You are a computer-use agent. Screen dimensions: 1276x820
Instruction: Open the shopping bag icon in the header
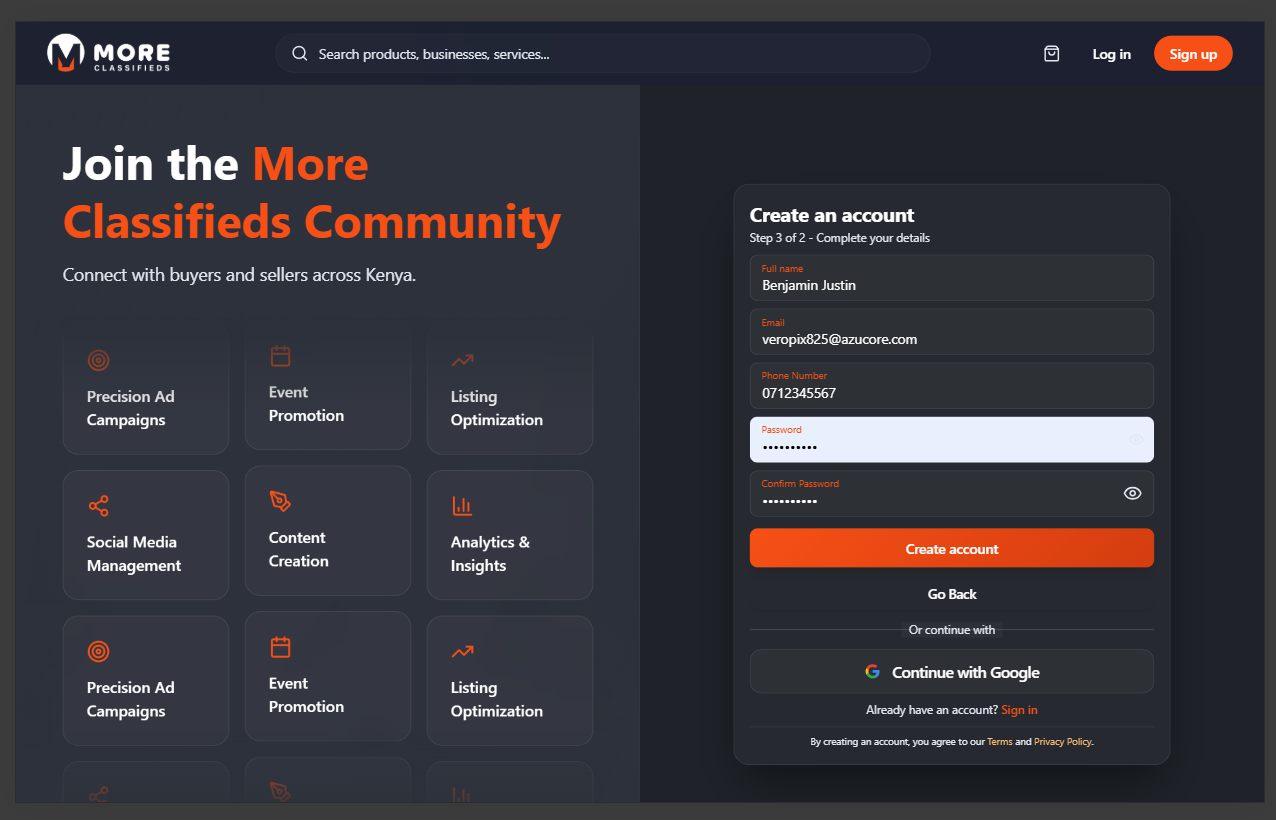[1051, 53]
